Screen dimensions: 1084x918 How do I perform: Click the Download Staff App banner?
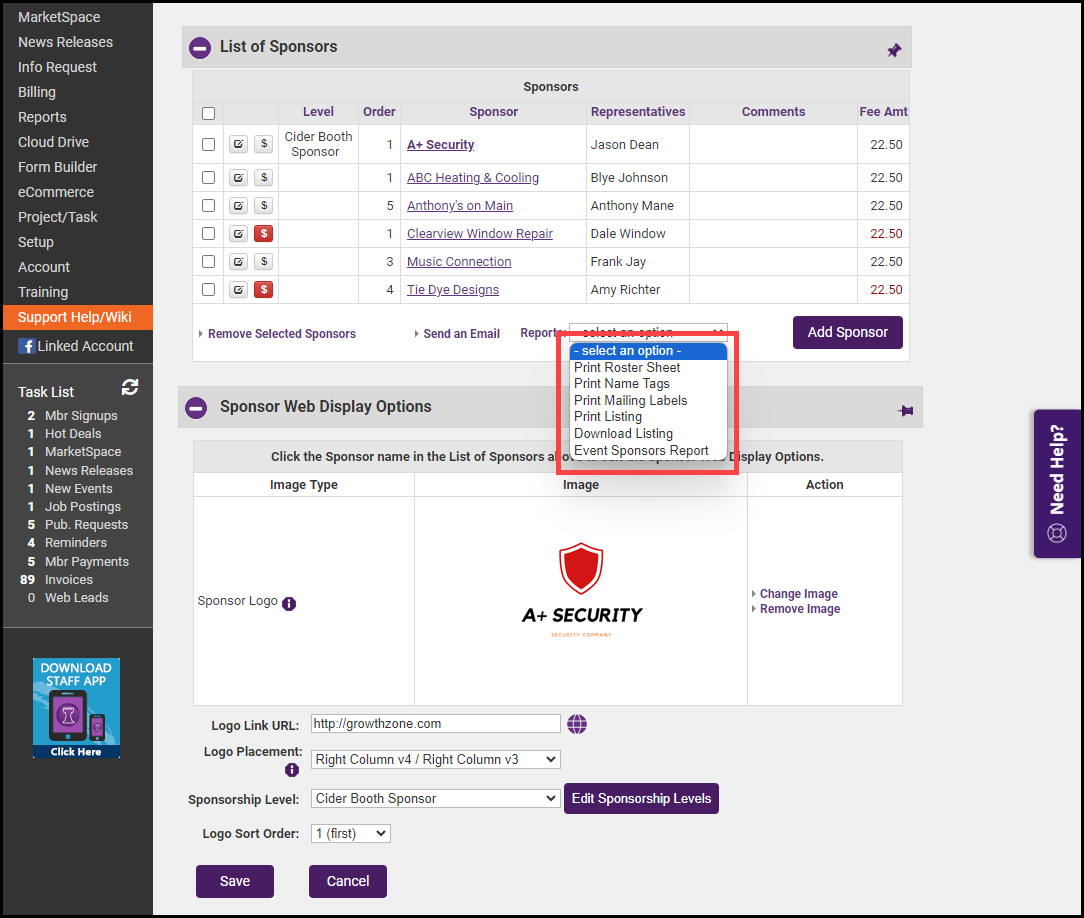click(76, 707)
